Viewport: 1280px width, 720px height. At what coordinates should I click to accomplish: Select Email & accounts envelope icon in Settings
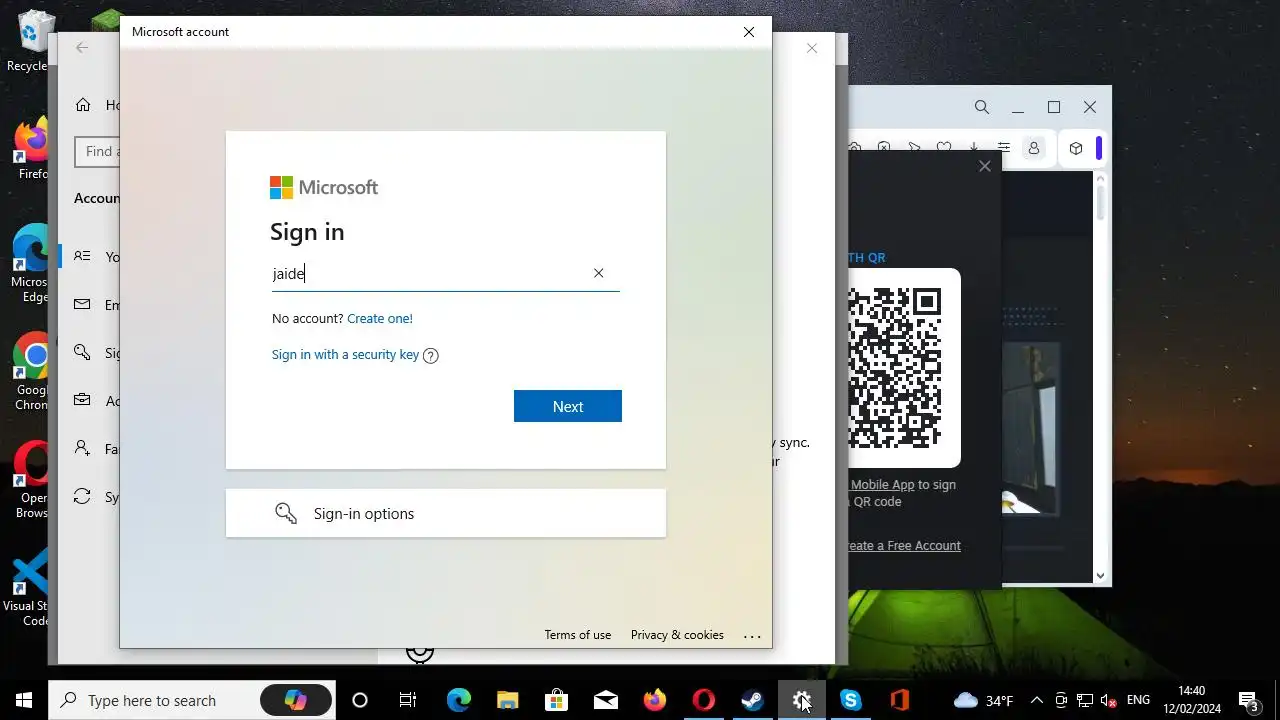coord(83,305)
